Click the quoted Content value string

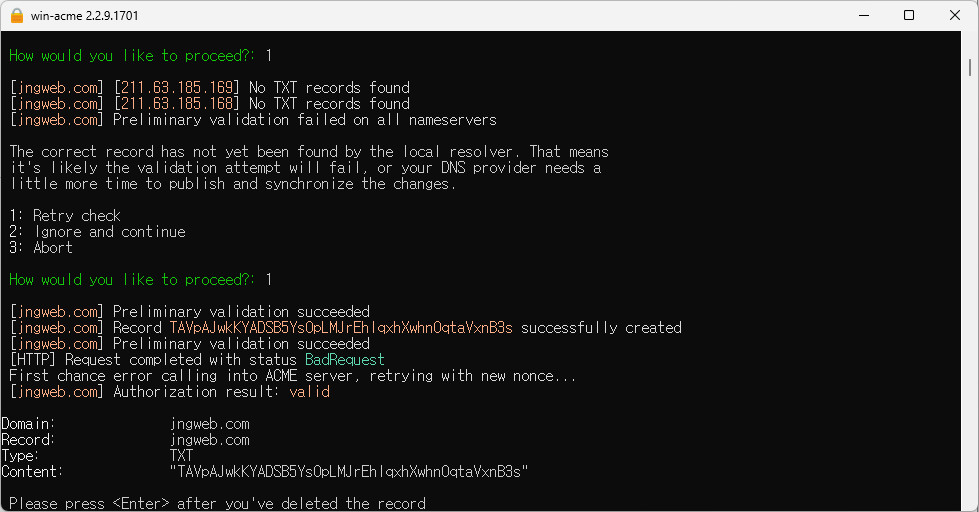[349, 471]
